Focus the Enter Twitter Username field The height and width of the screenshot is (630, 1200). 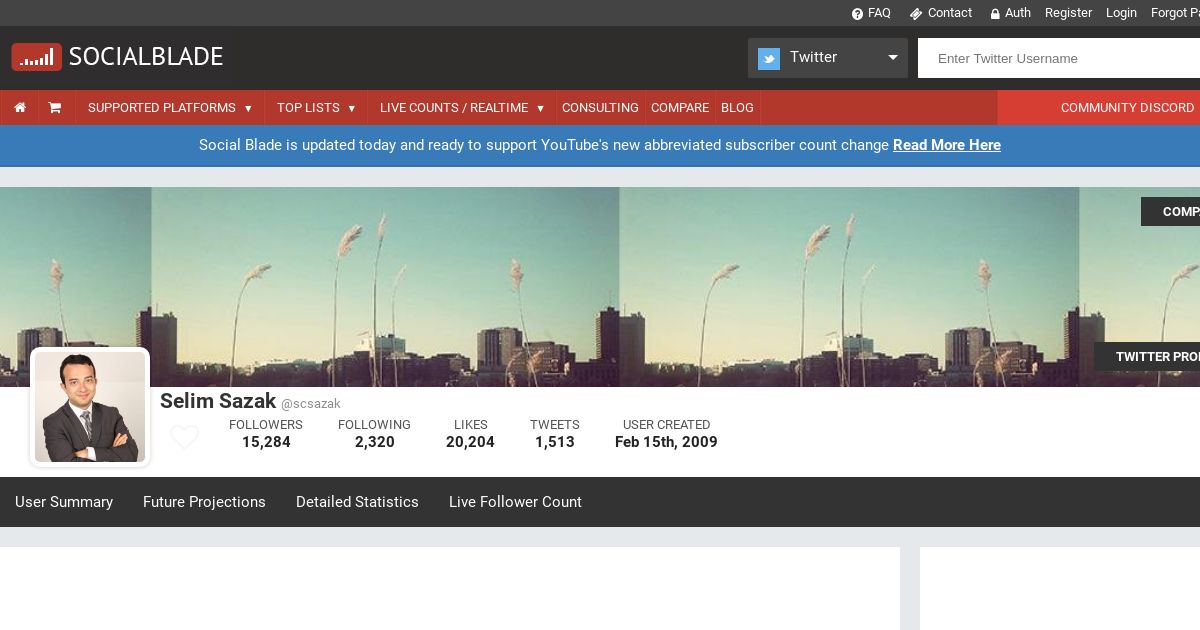[1059, 58]
